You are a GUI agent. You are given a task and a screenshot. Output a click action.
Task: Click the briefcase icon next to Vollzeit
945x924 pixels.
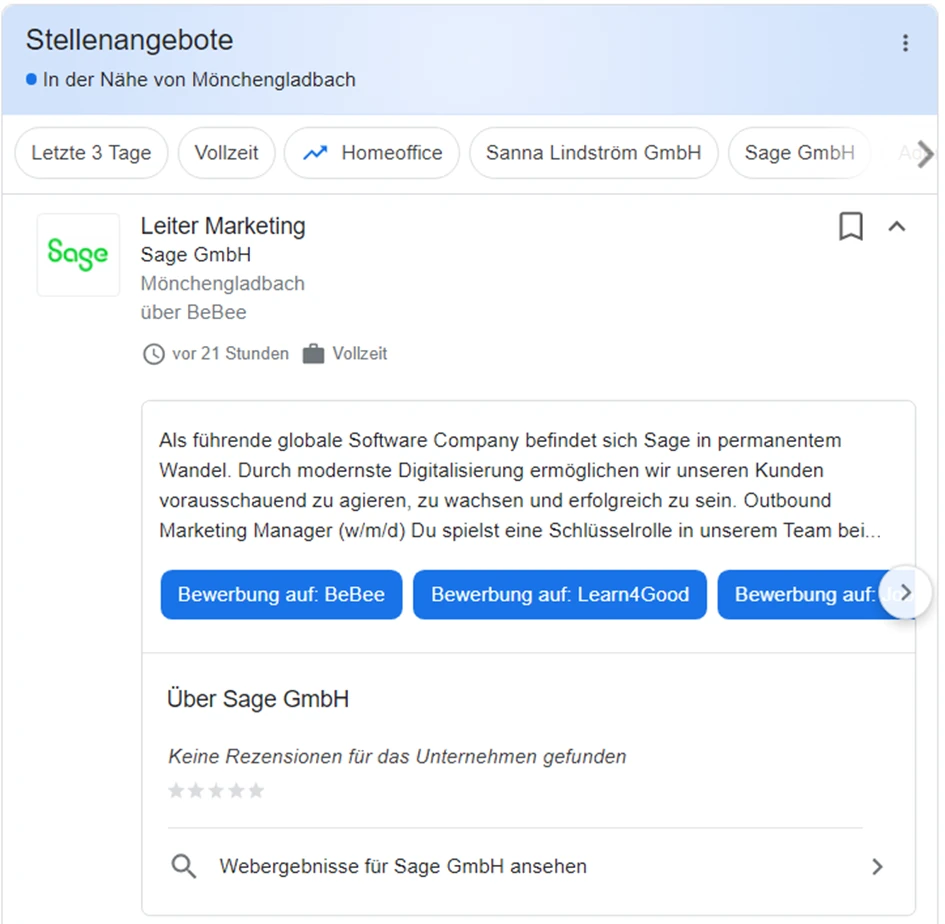[314, 354]
